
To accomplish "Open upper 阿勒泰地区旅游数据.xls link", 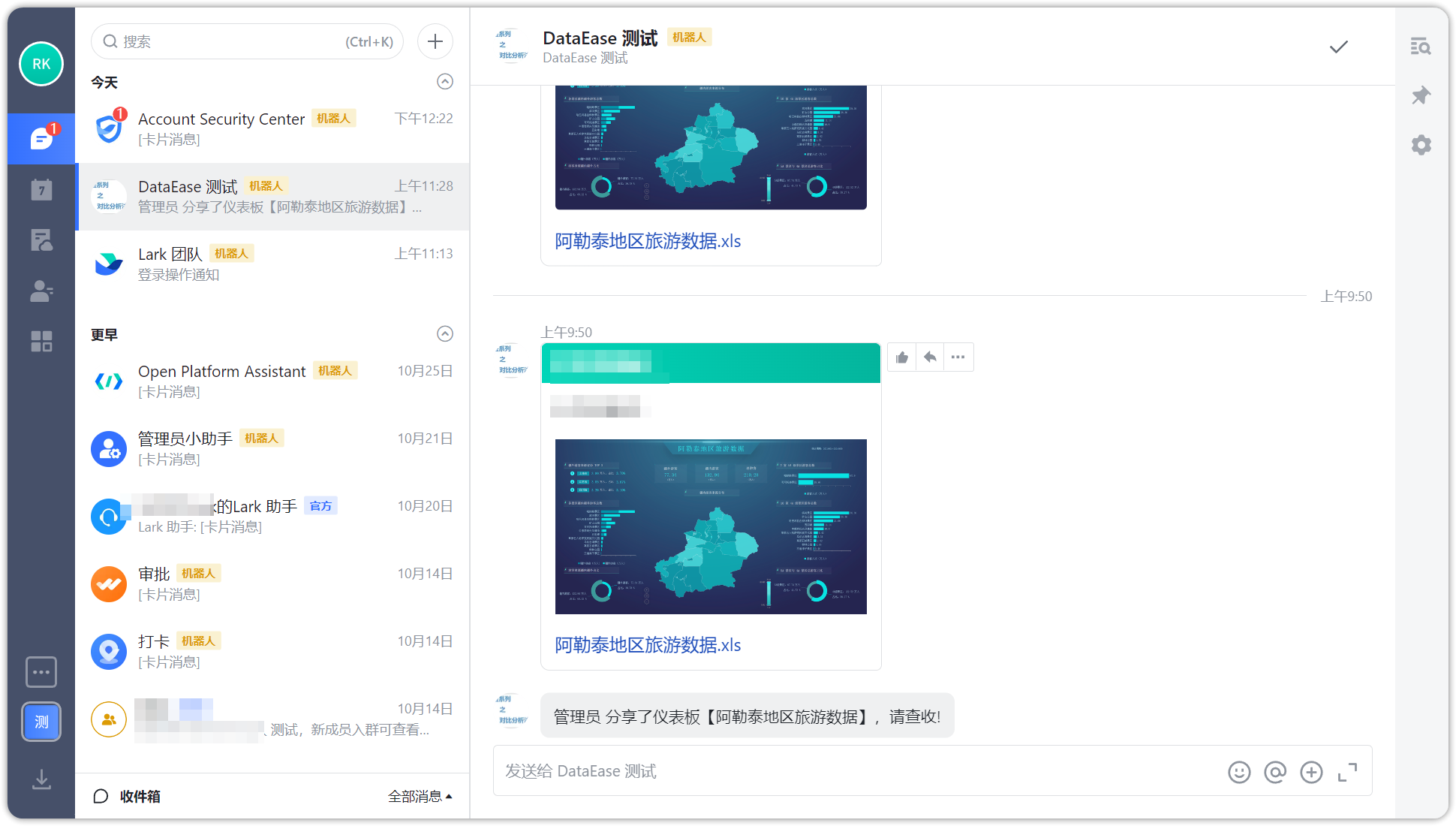I will pos(648,241).
